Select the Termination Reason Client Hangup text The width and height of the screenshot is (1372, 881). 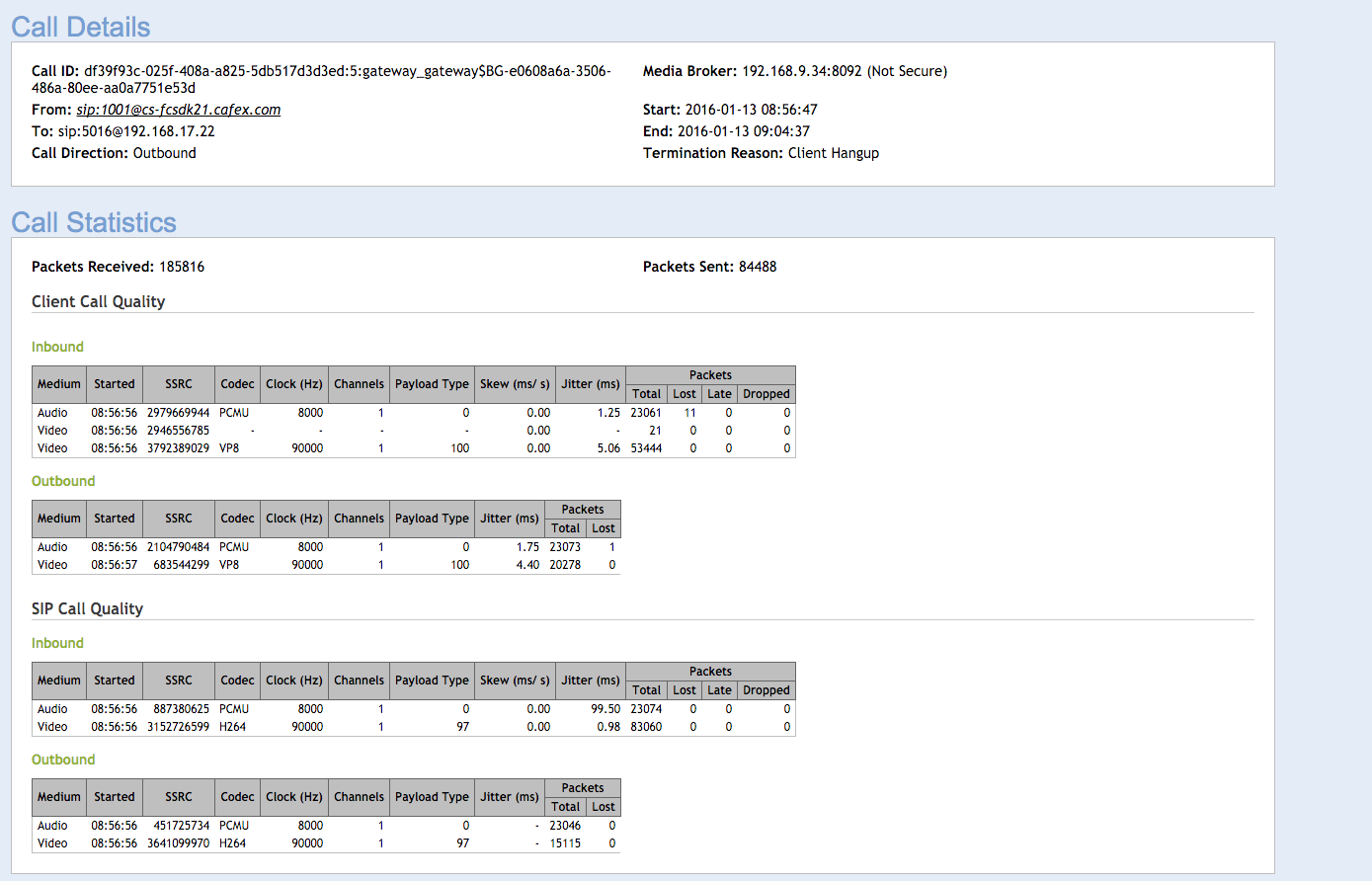click(834, 153)
